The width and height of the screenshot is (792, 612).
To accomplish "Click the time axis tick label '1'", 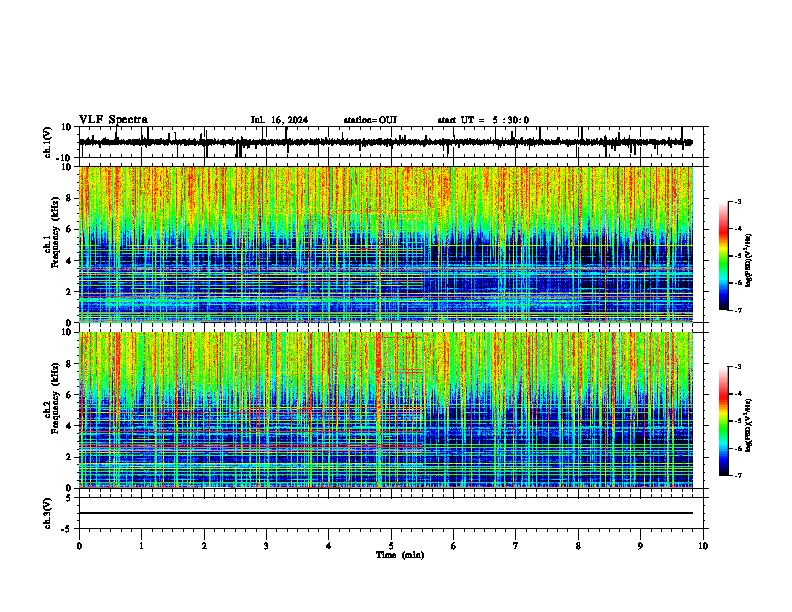I will pos(141,546).
